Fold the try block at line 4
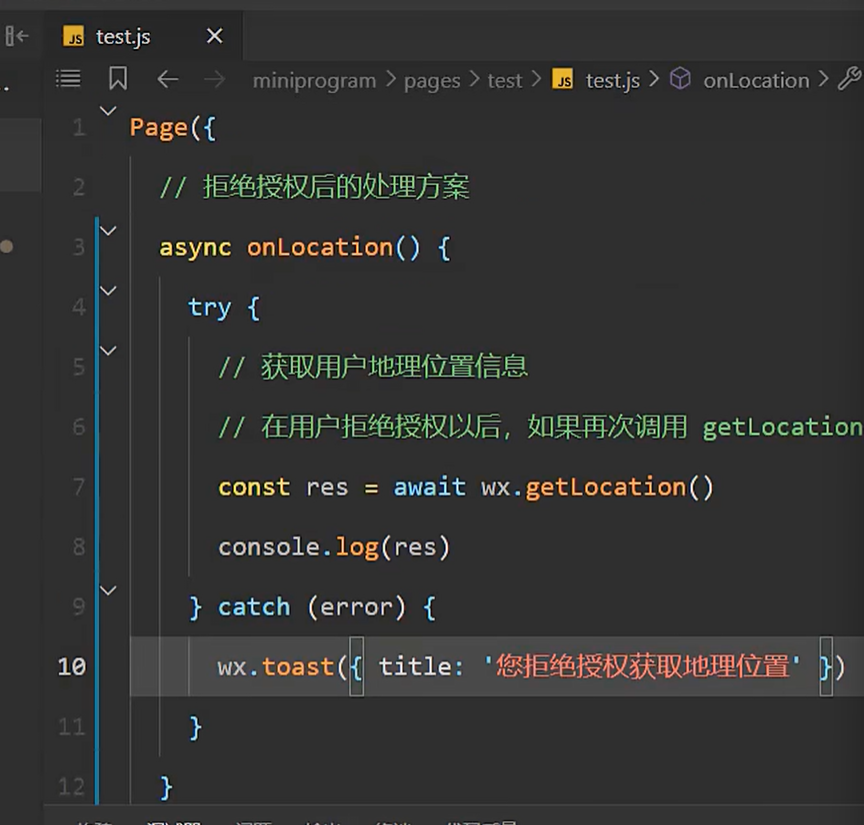 (108, 291)
